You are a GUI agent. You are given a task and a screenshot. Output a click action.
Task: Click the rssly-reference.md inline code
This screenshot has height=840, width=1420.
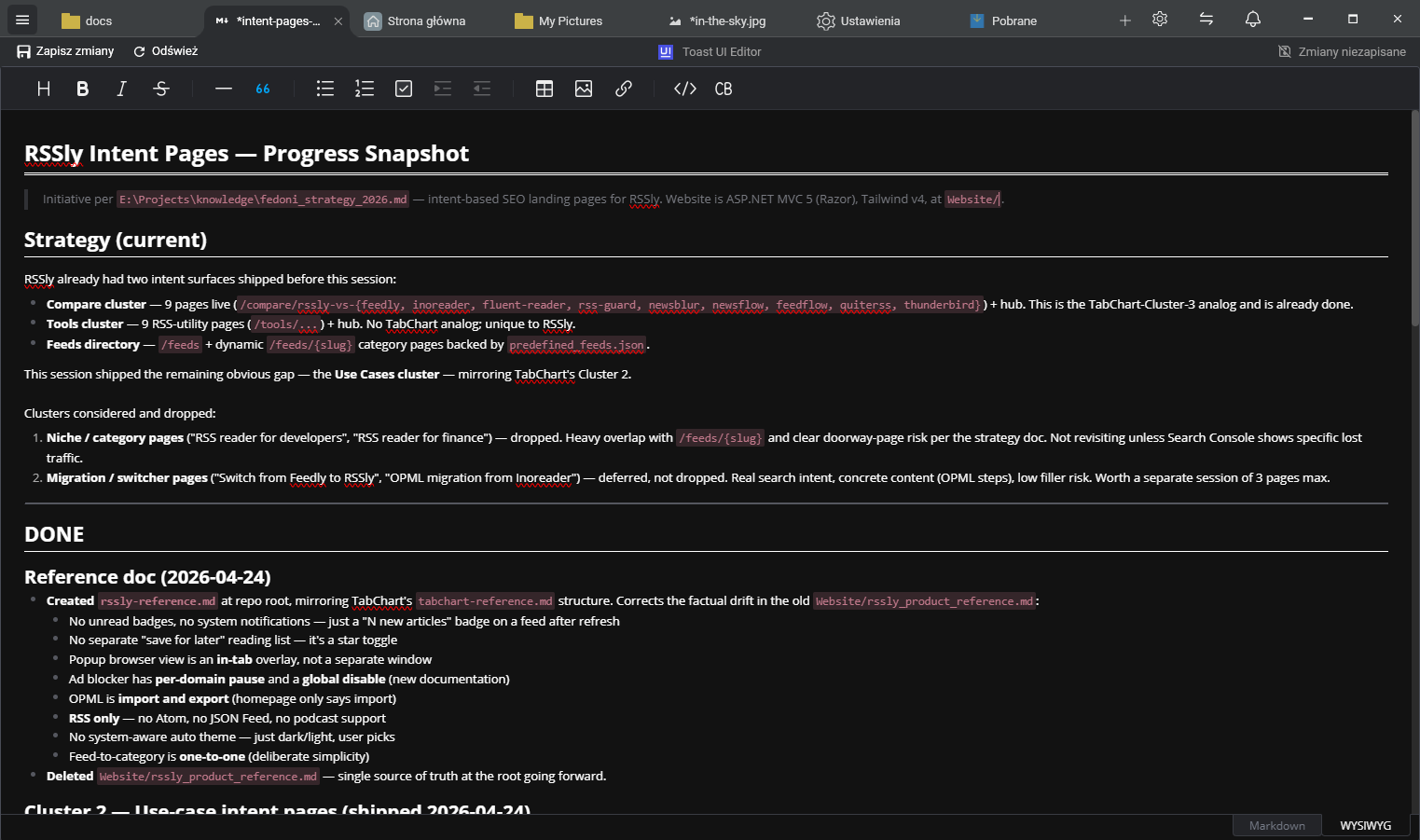click(x=158, y=601)
